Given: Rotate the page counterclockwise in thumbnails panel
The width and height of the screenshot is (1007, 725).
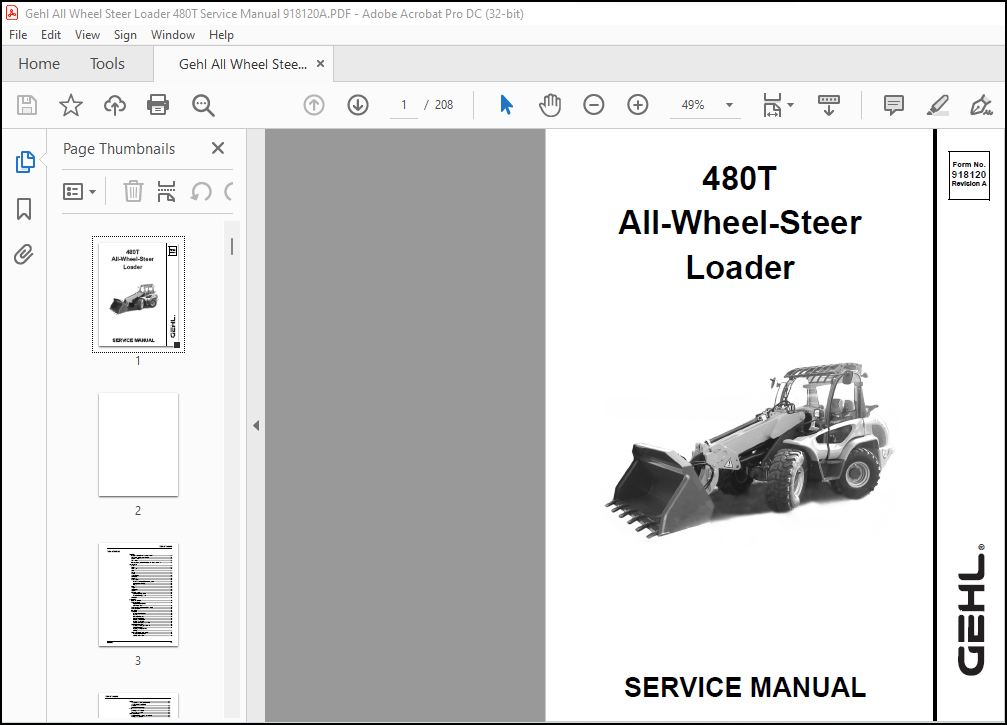Looking at the screenshot, I should 201,191.
